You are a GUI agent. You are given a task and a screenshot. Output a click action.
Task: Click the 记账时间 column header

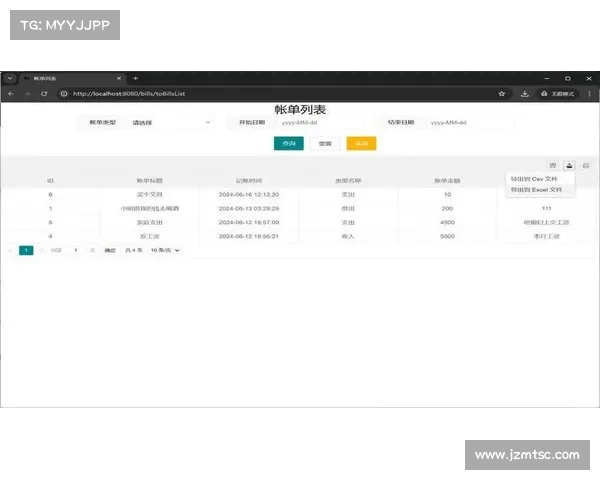click(249, 181)
